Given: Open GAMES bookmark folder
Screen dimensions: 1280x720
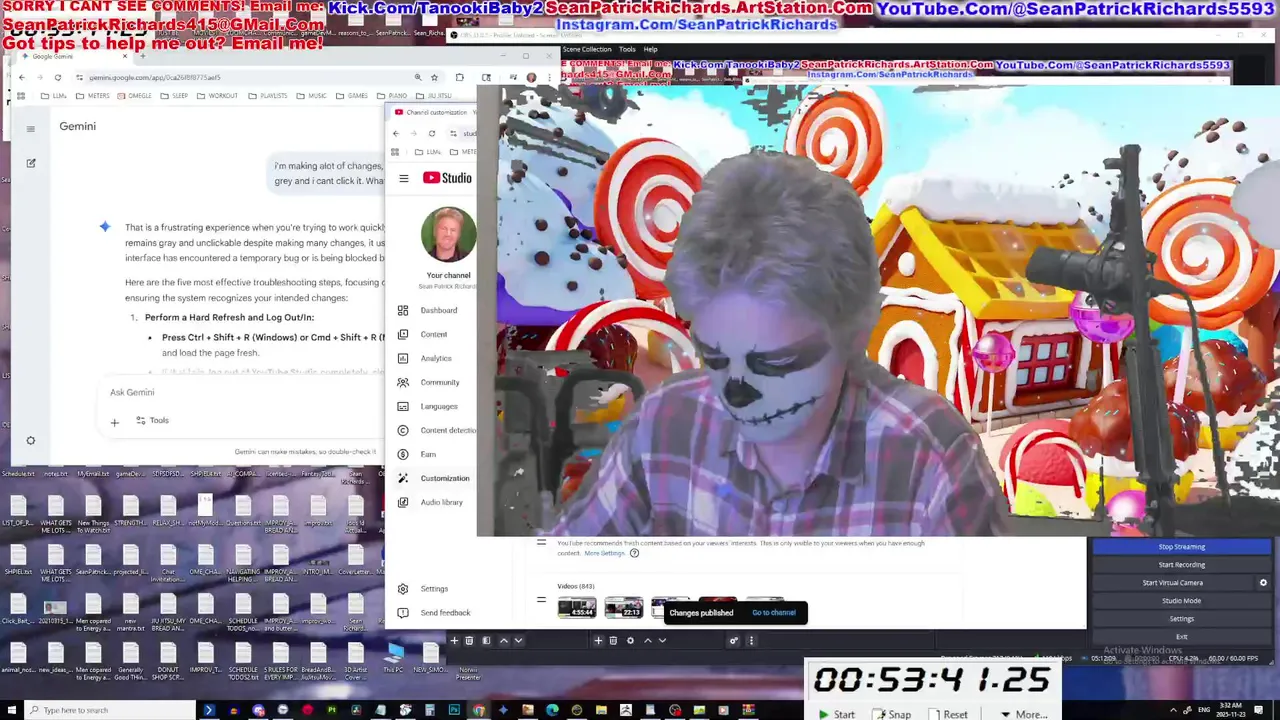Looking at the screenshot, I should coord(352,96).
